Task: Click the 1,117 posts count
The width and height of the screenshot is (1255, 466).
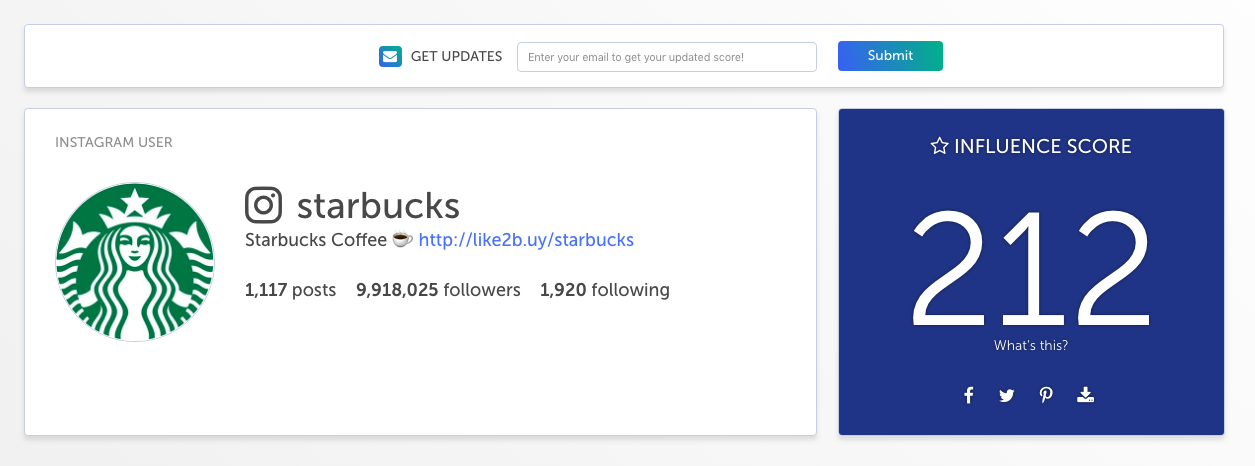Action: coord(290,290)
